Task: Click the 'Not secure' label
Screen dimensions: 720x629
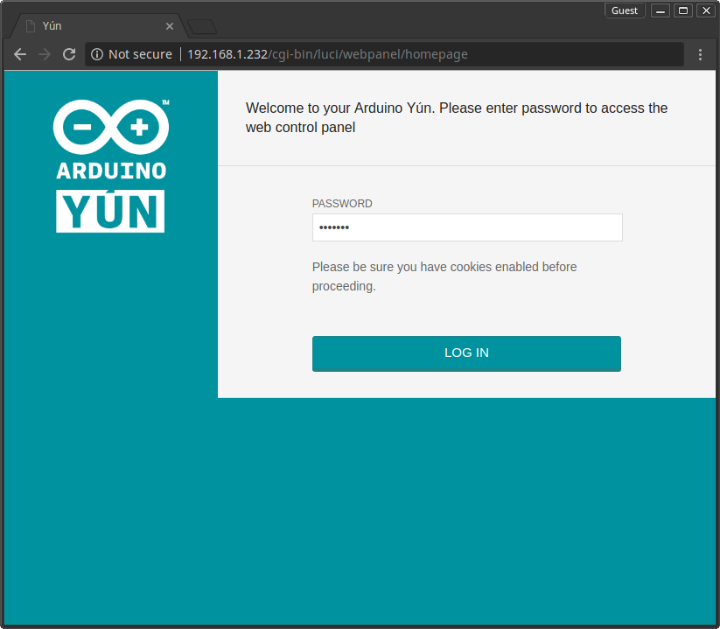Action: [140, 54]
